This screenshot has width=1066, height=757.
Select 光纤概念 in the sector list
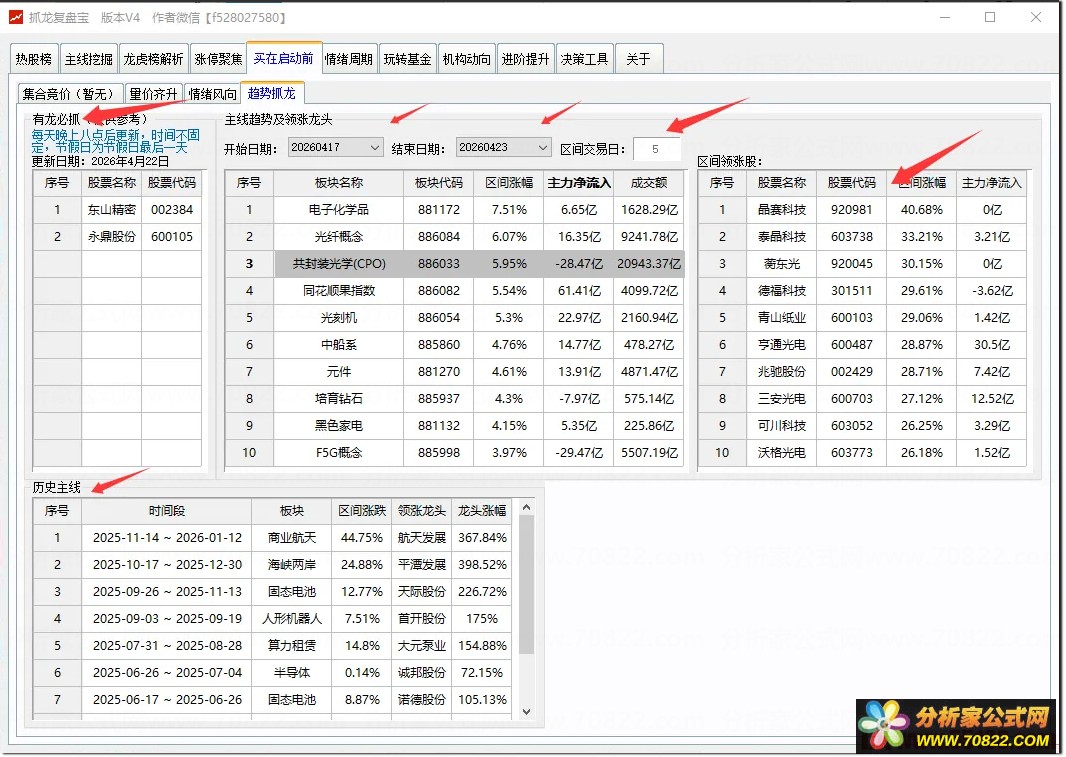338,237
